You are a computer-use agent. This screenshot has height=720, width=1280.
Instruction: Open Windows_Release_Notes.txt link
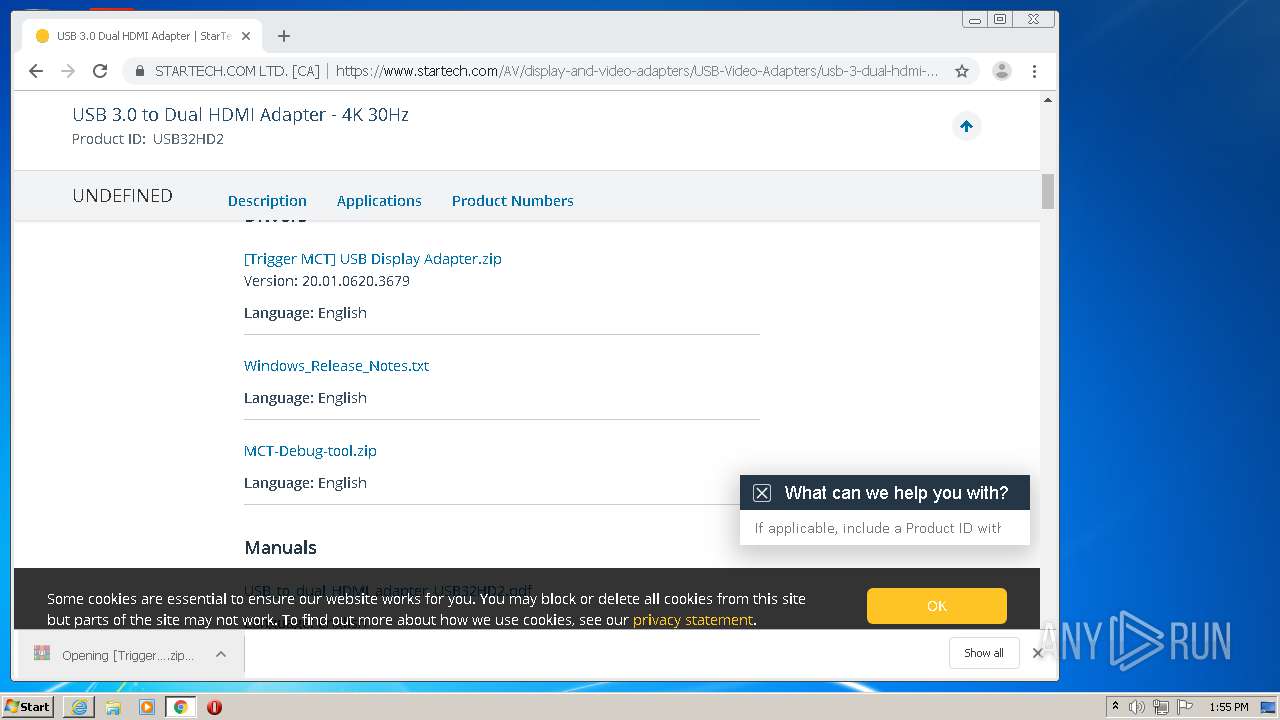(336, 366)
